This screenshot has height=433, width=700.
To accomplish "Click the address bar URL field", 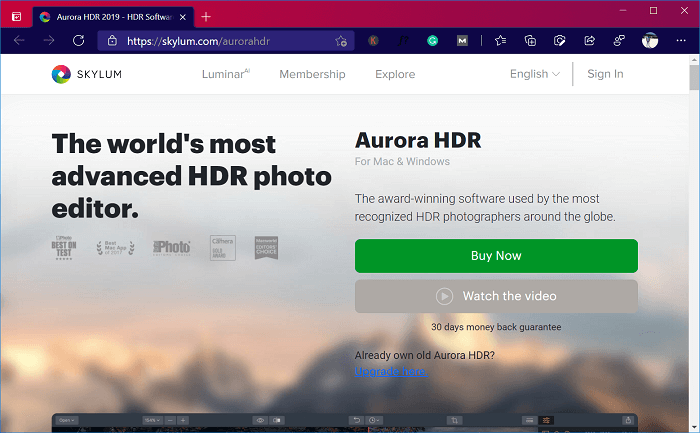I will (226, 41).
